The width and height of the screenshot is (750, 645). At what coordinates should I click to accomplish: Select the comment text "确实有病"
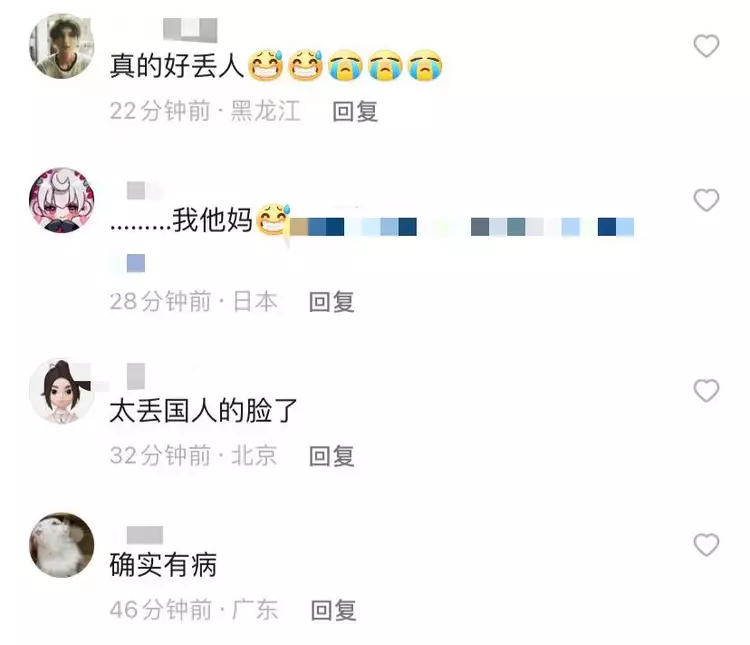(x=163, y=565)
